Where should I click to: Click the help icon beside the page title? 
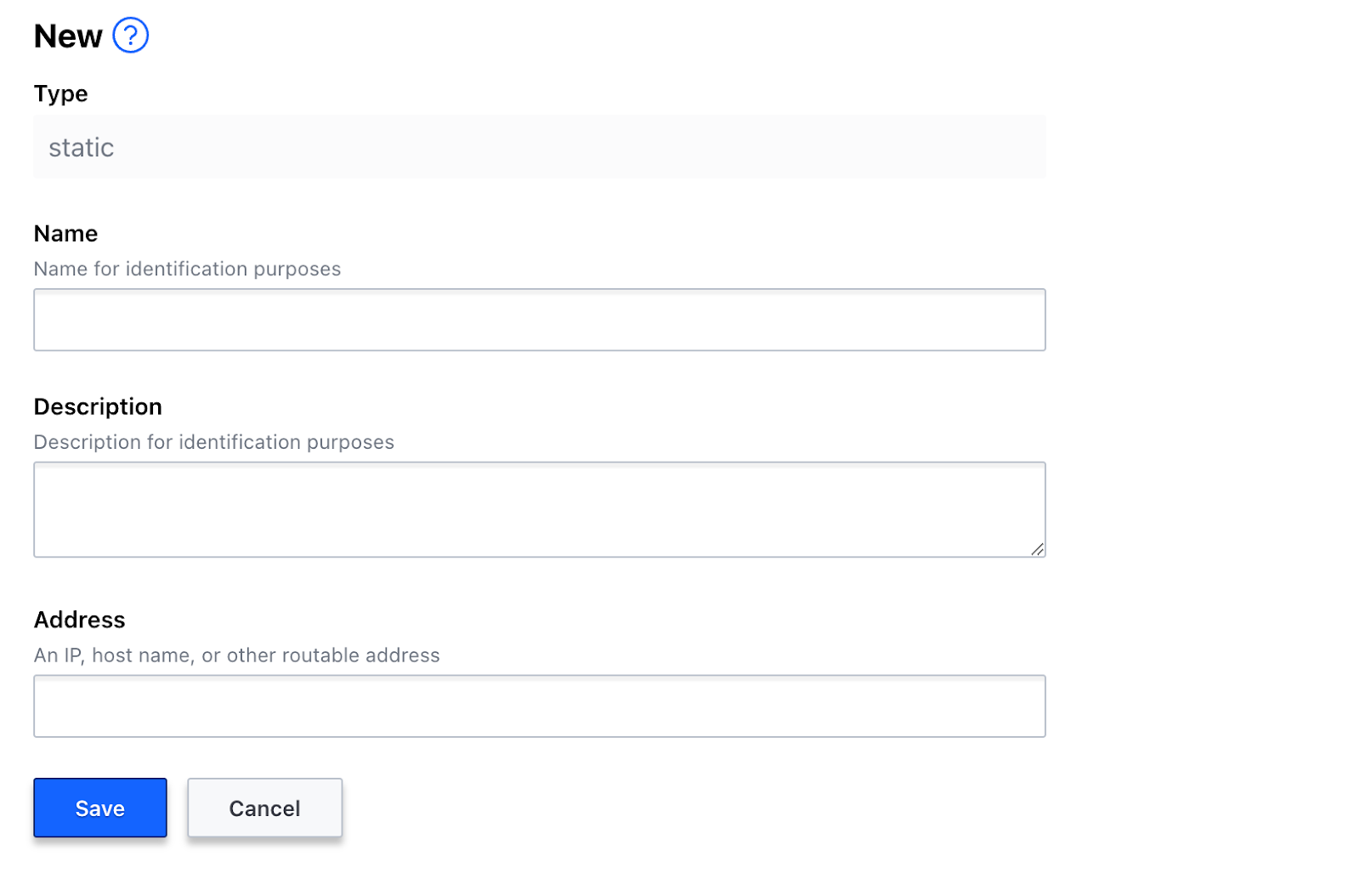tap(131, 36)
